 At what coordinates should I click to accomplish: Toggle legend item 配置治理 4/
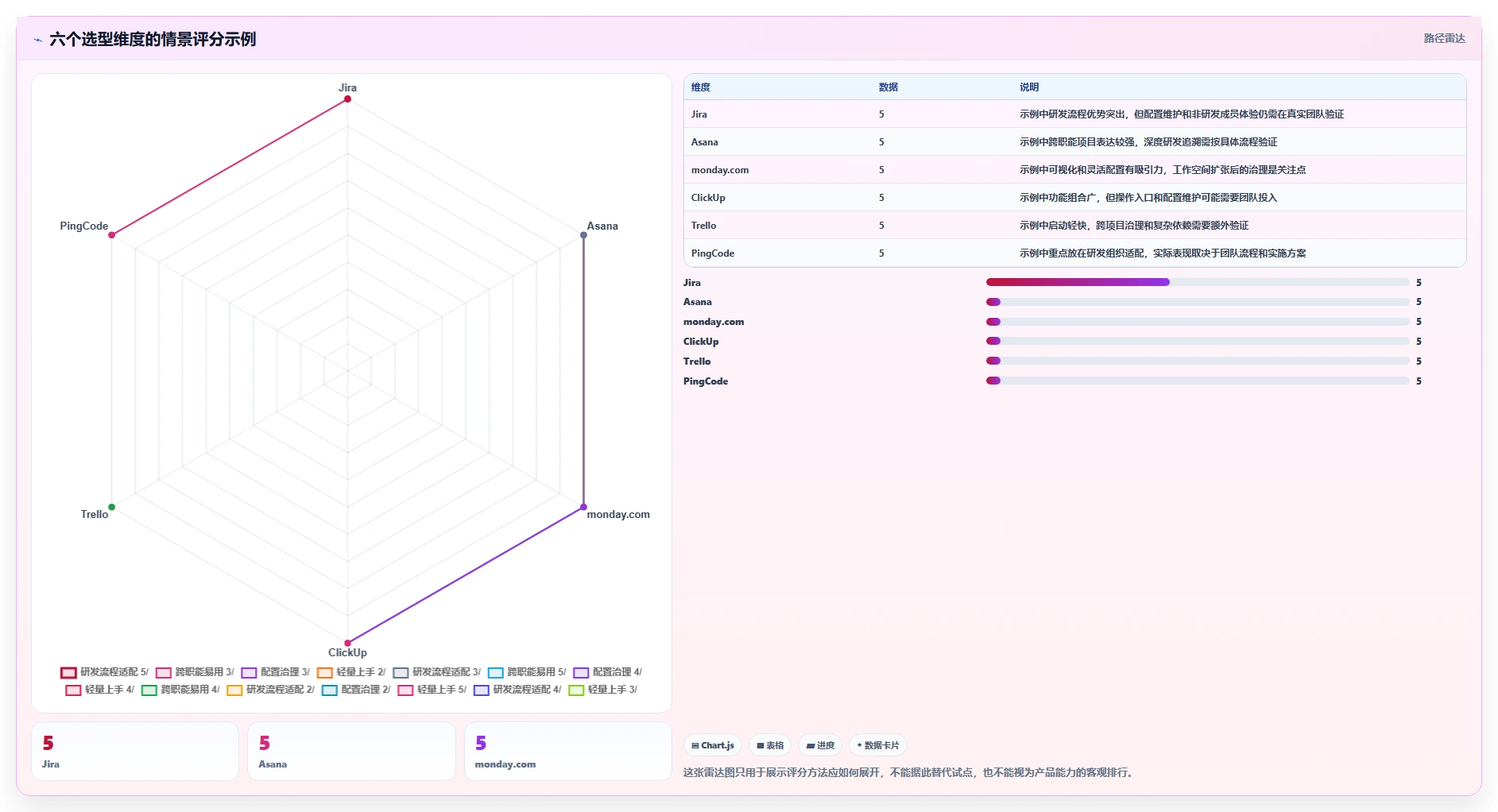[608, 672]
